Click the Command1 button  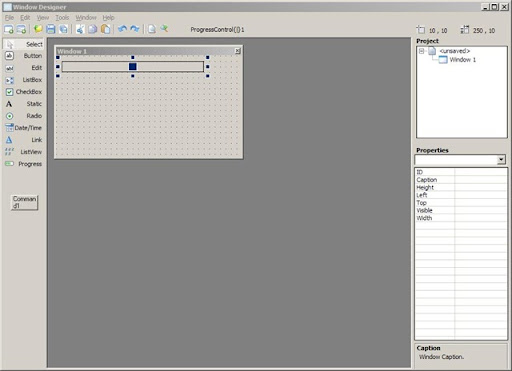[24, 202]
